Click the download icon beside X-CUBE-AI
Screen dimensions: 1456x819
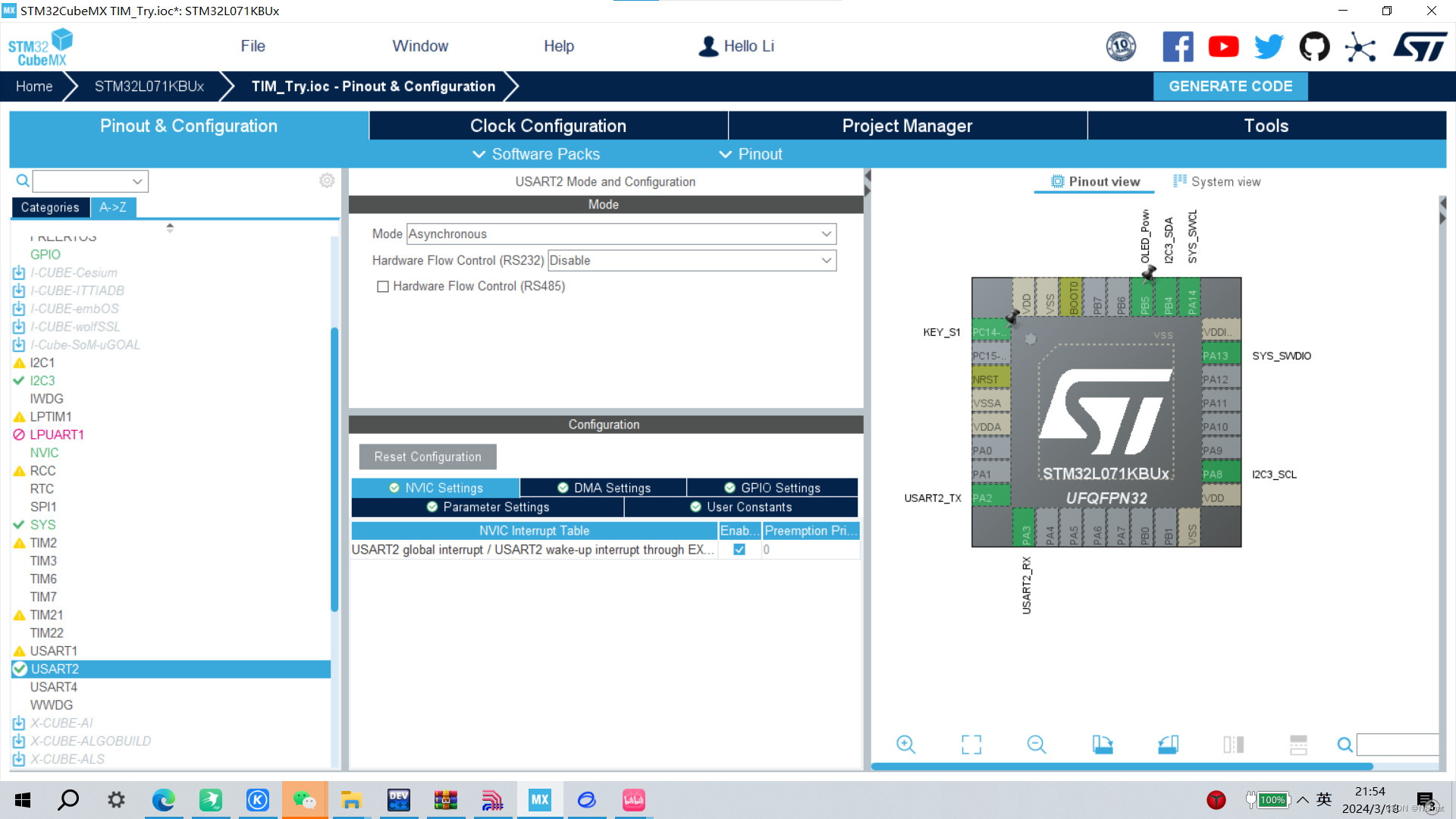pyautogui.click(x=19, y=723)
